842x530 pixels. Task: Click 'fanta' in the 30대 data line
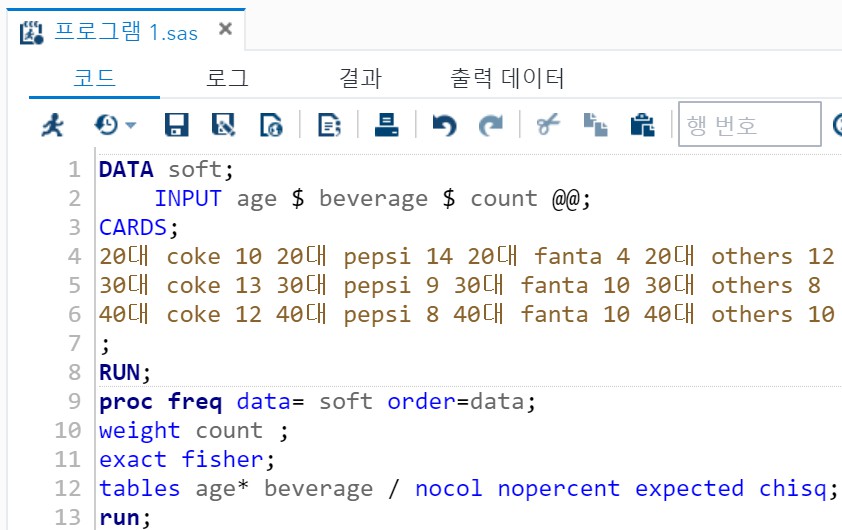click(x=554, y=286)
